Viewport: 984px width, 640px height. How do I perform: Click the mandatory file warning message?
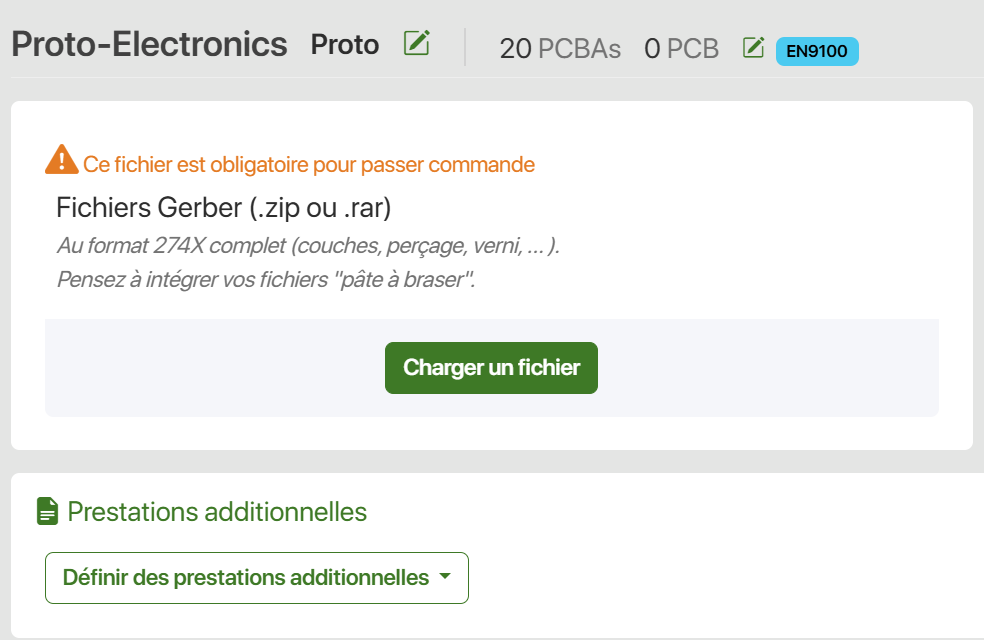pyautogui.click(x=309, y=164)
